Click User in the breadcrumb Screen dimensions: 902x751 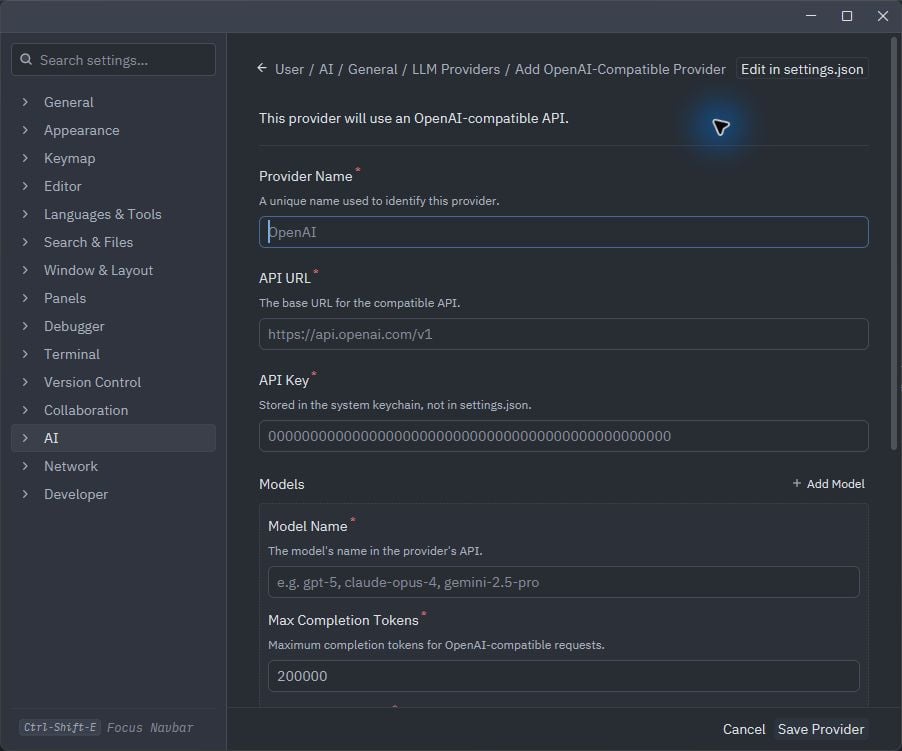point(289,69)
